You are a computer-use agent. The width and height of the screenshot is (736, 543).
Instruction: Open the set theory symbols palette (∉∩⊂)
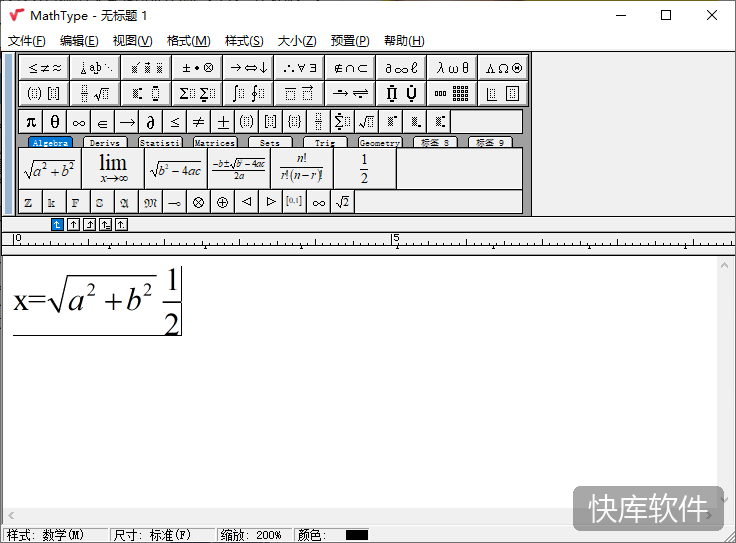tap(350, 68)
